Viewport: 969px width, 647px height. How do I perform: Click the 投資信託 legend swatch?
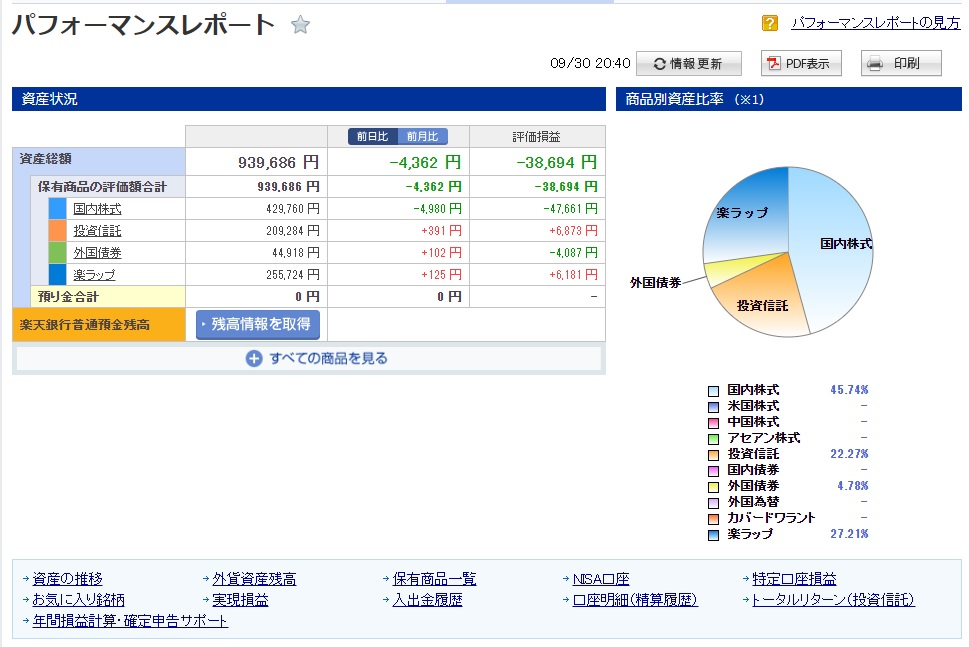[x=713, y=455]
